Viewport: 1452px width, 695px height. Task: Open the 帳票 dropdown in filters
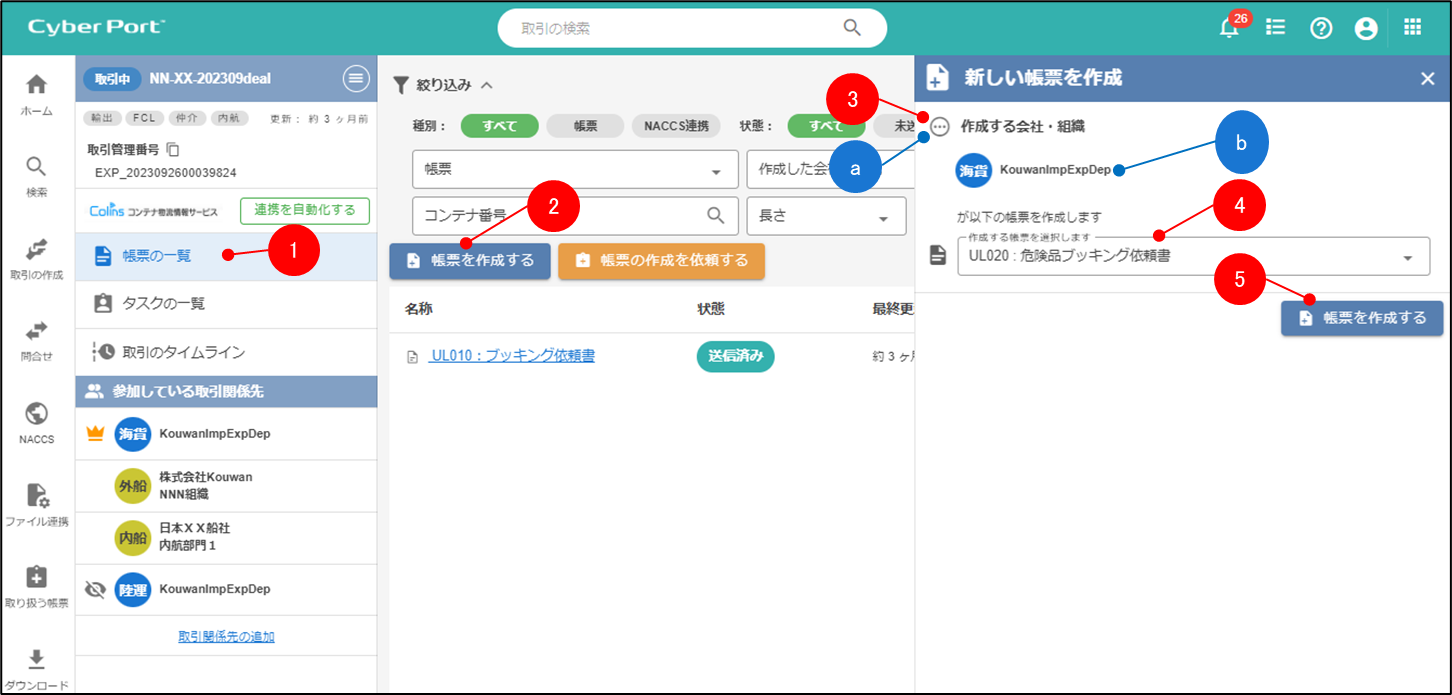point(574,170)
